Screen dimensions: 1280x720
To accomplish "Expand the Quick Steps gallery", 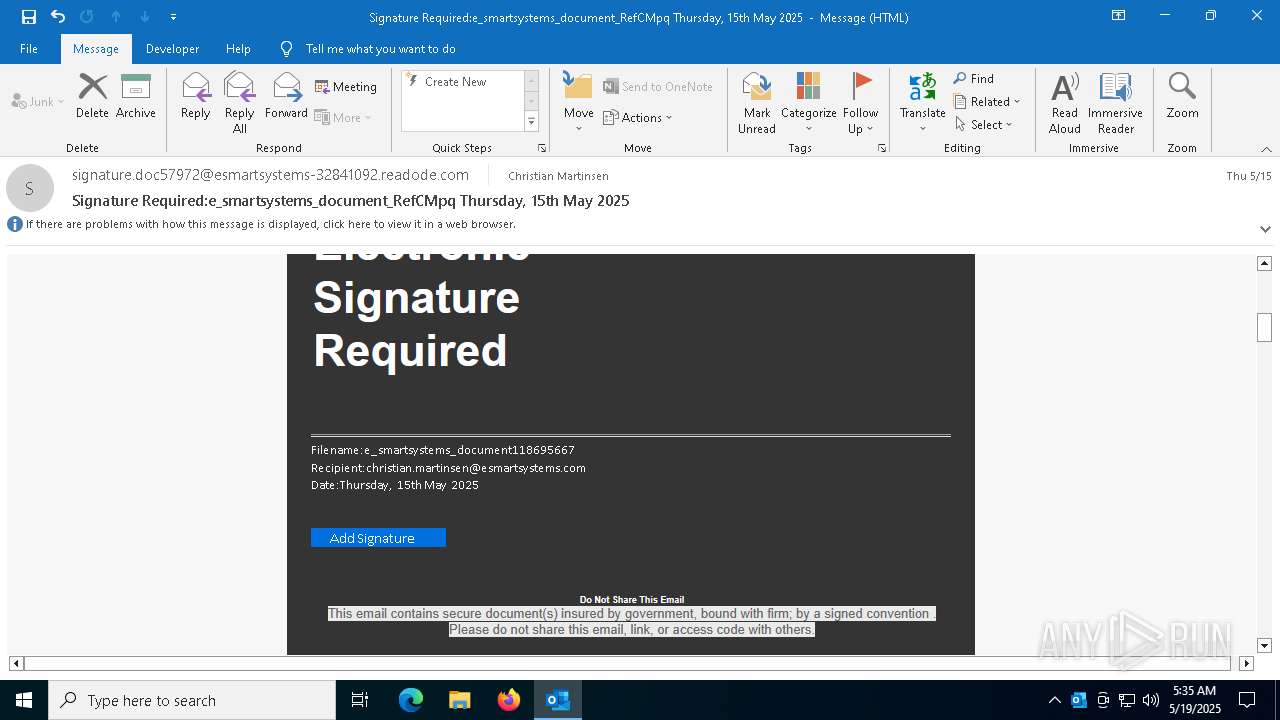I will pyautogui.click(x=531, y=122).
